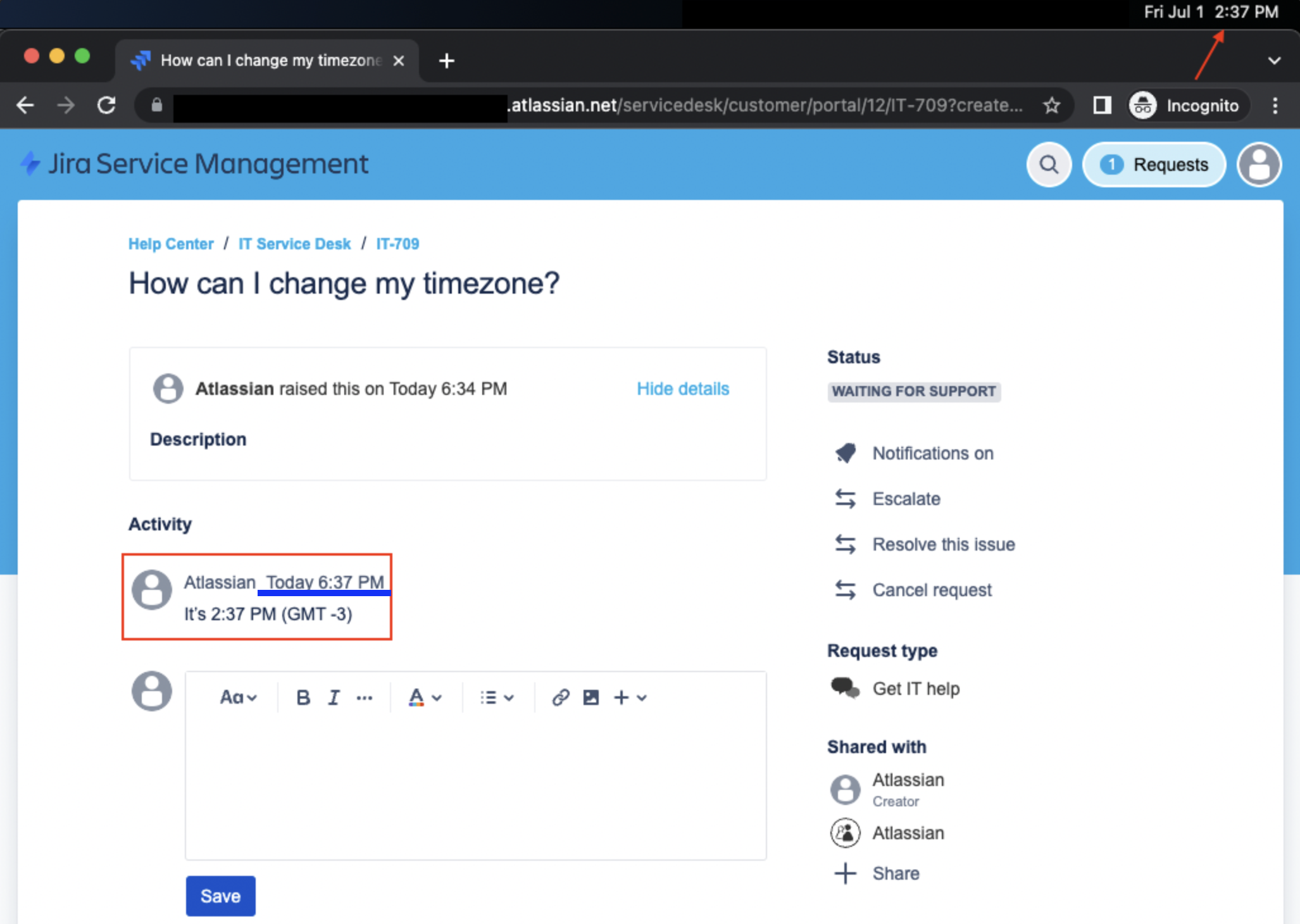
Task: Insert a link with the link icon
Action: [561, 697]
